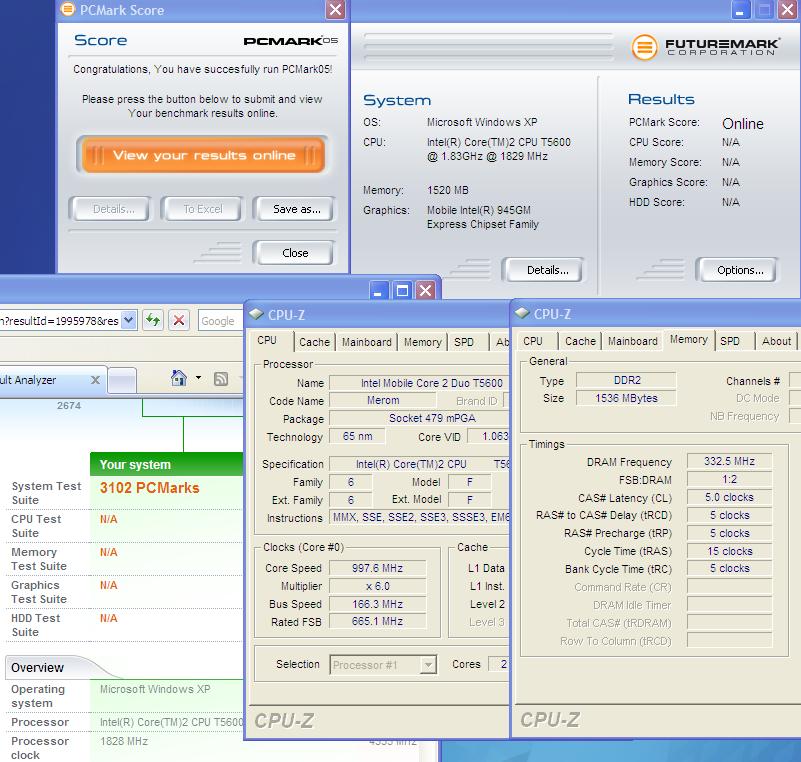
Task: Click FSB:DRAM ratio value 1:2
Action: (729, 479)
